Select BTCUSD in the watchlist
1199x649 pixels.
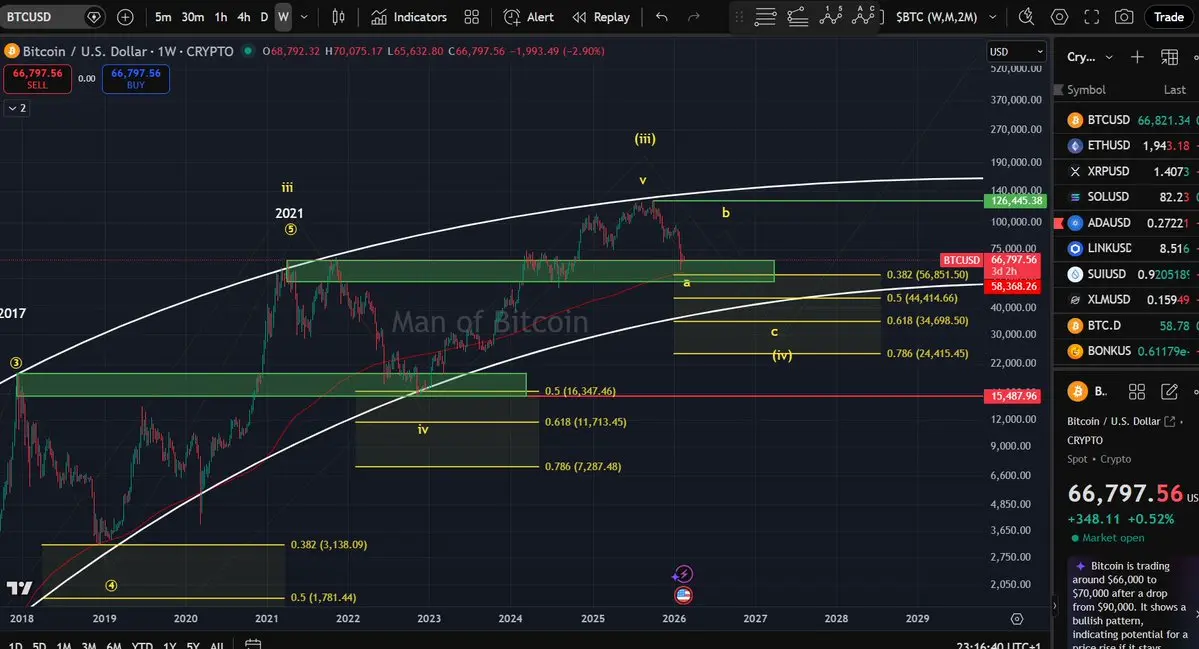(1126, 120)
